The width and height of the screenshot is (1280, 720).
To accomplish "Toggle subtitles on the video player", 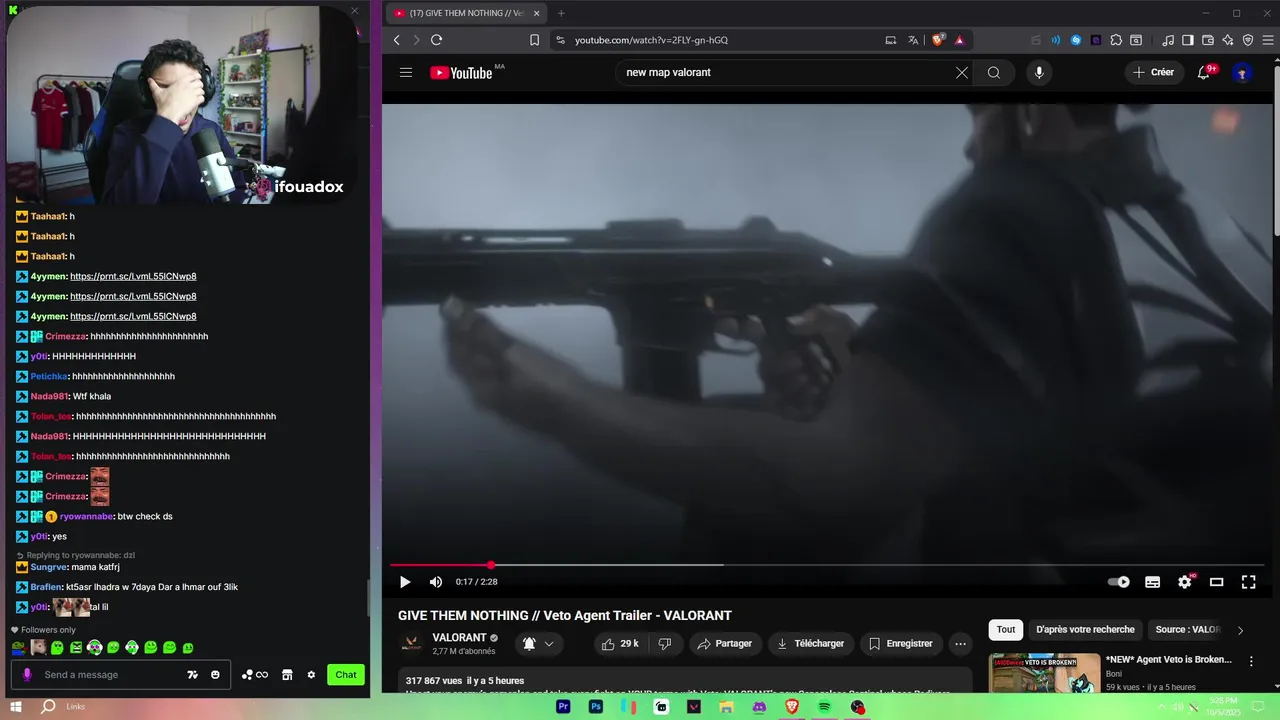I will pyautogui.click(x=1152, y=582).
